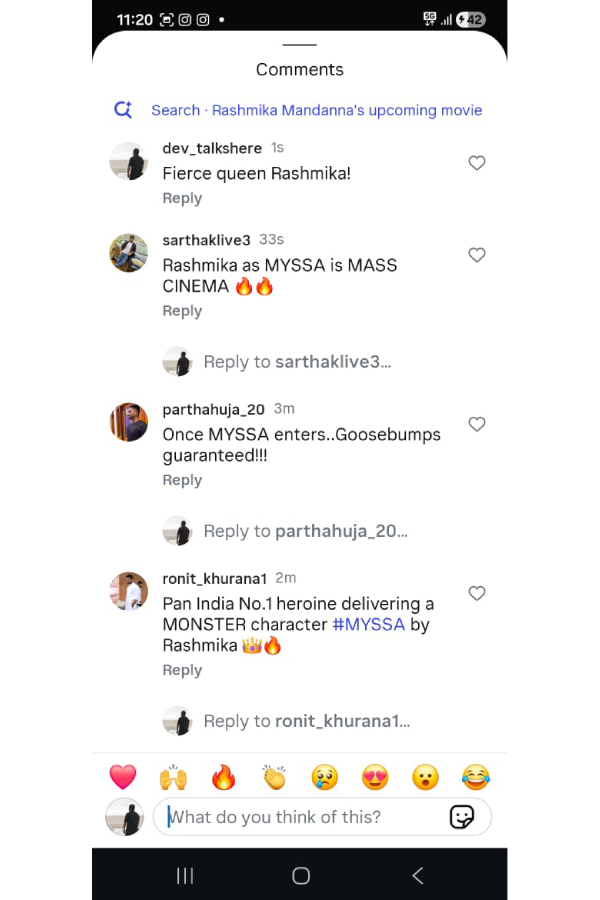Like sarthaklive3's comment
Viewport: 600px width, 900px height.
[477, 255]
